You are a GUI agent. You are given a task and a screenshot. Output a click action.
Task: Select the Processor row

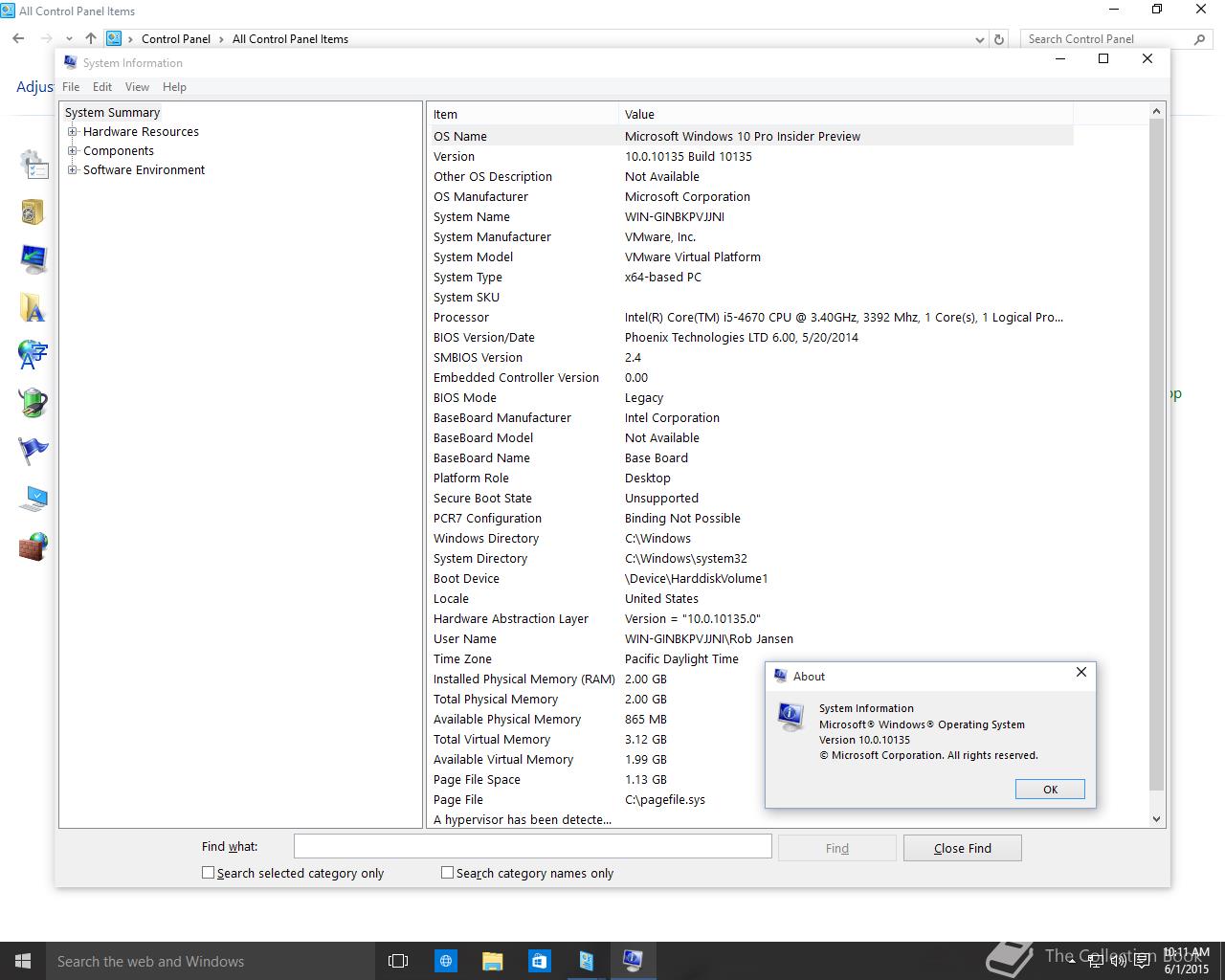(x=751, y=317)
